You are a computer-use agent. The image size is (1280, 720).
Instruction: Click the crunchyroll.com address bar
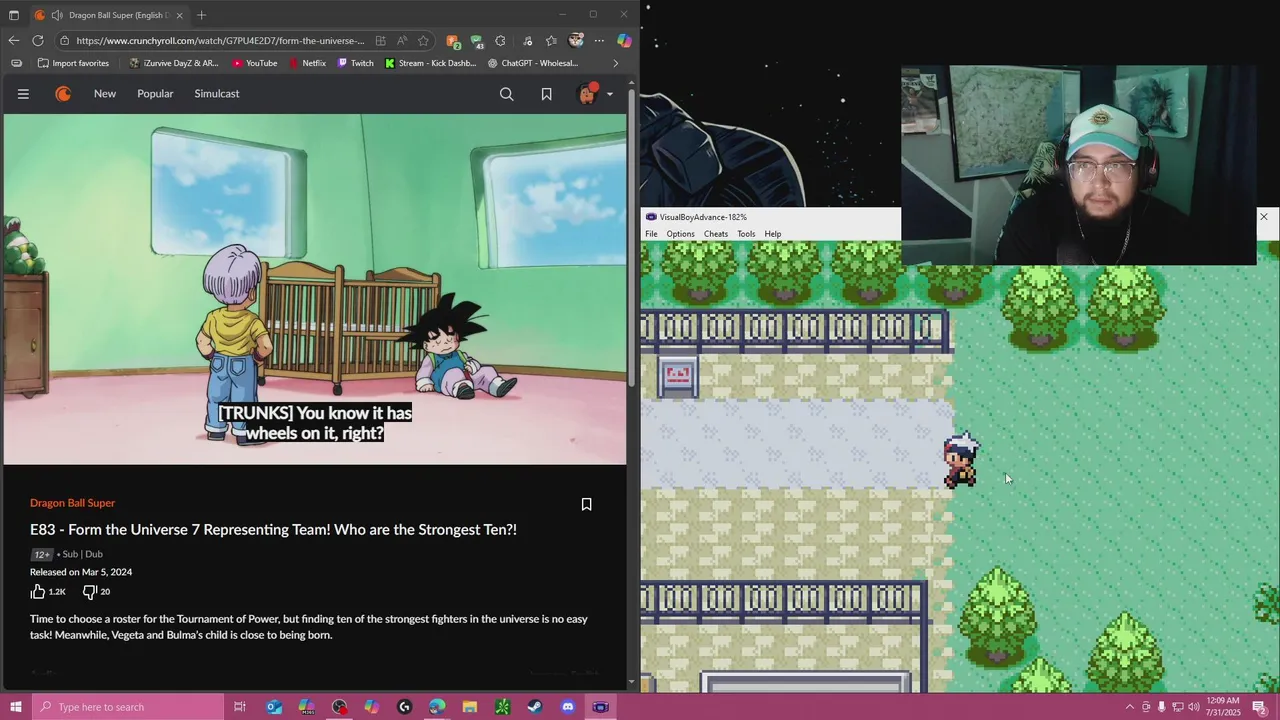point(220,41)
